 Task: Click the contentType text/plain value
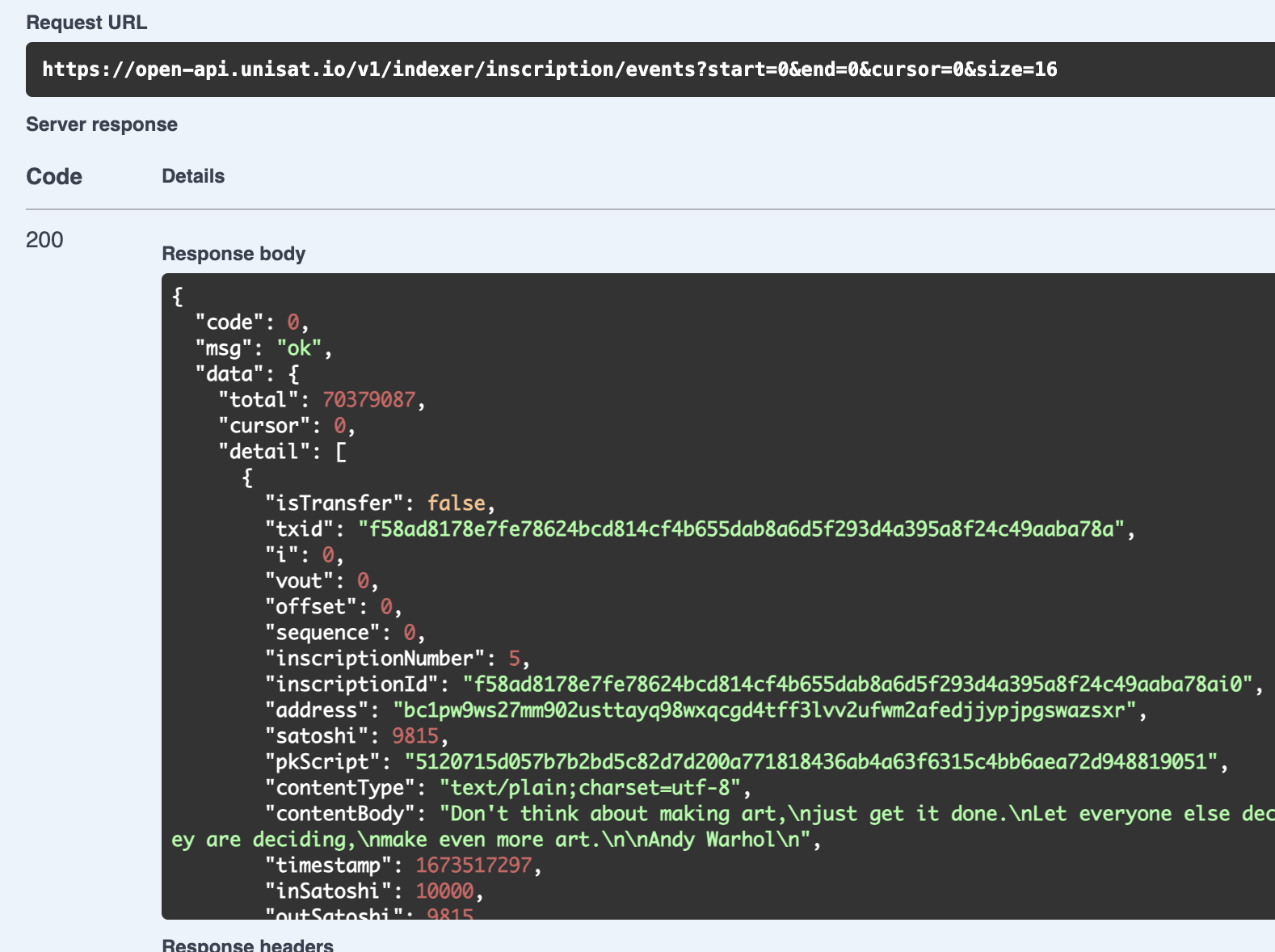[x=590, y=788]
